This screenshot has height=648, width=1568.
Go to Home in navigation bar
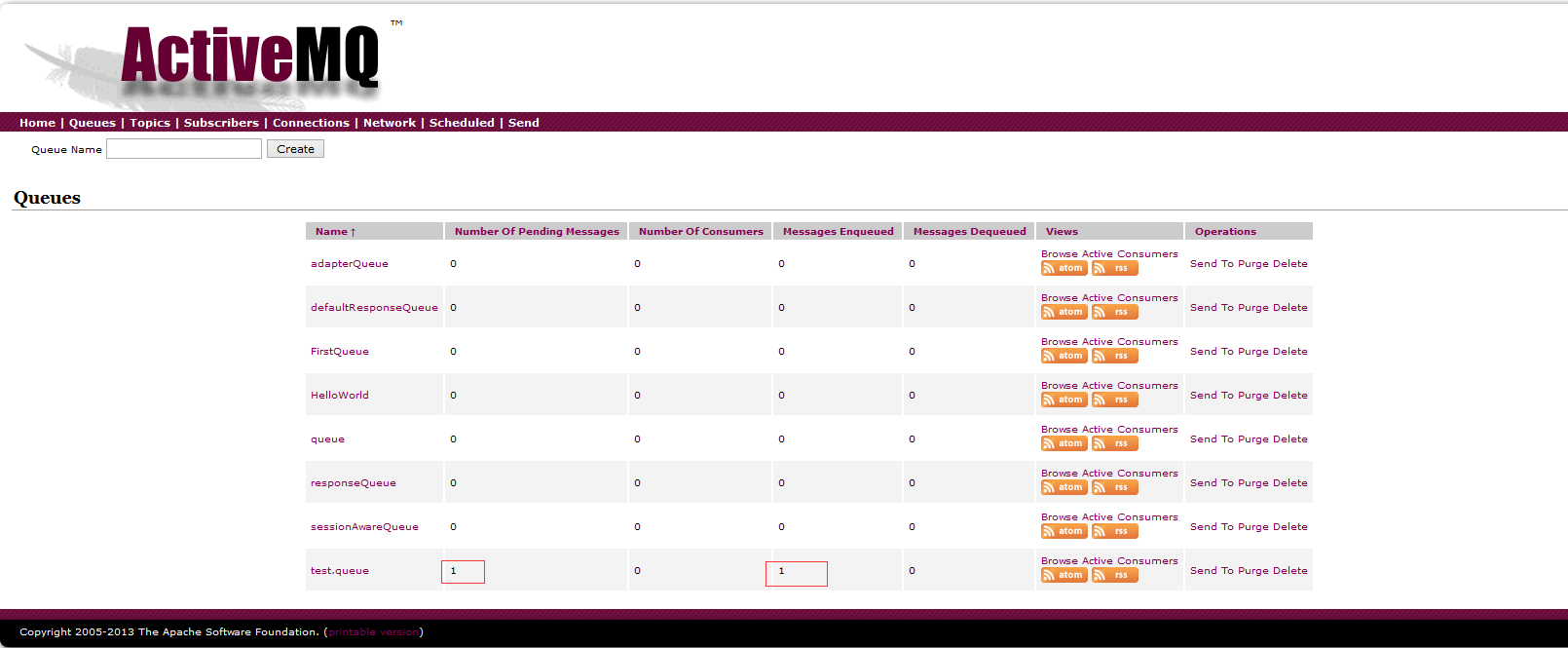(37, 123)
